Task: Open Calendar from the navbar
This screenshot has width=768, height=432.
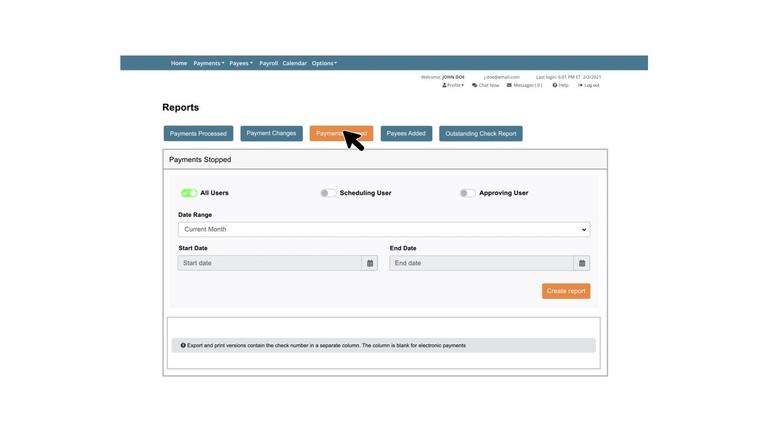Action: [294, 63]
